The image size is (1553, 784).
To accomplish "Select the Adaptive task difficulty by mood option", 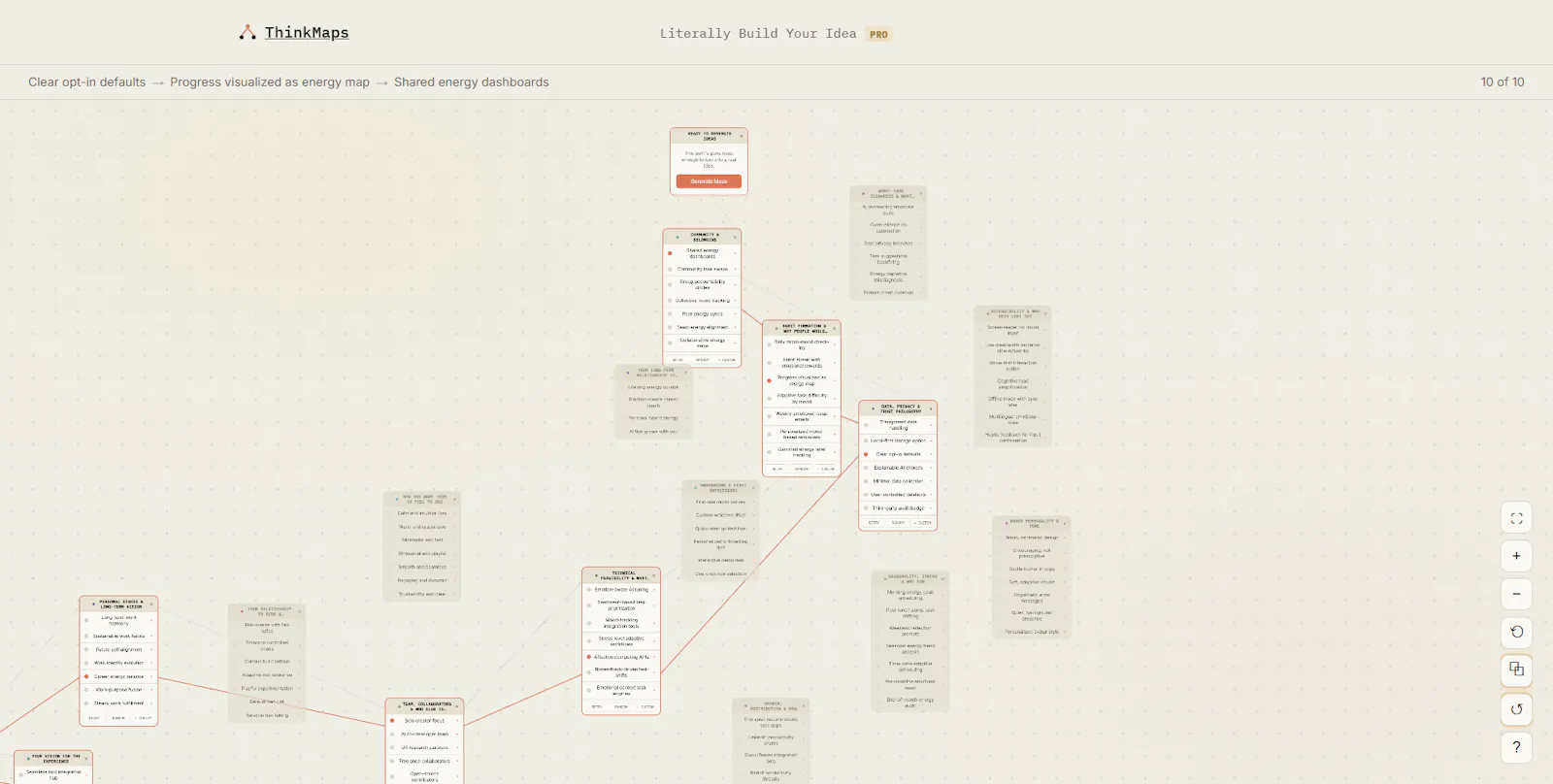I will pyautogui.click(x=770, y=398).
